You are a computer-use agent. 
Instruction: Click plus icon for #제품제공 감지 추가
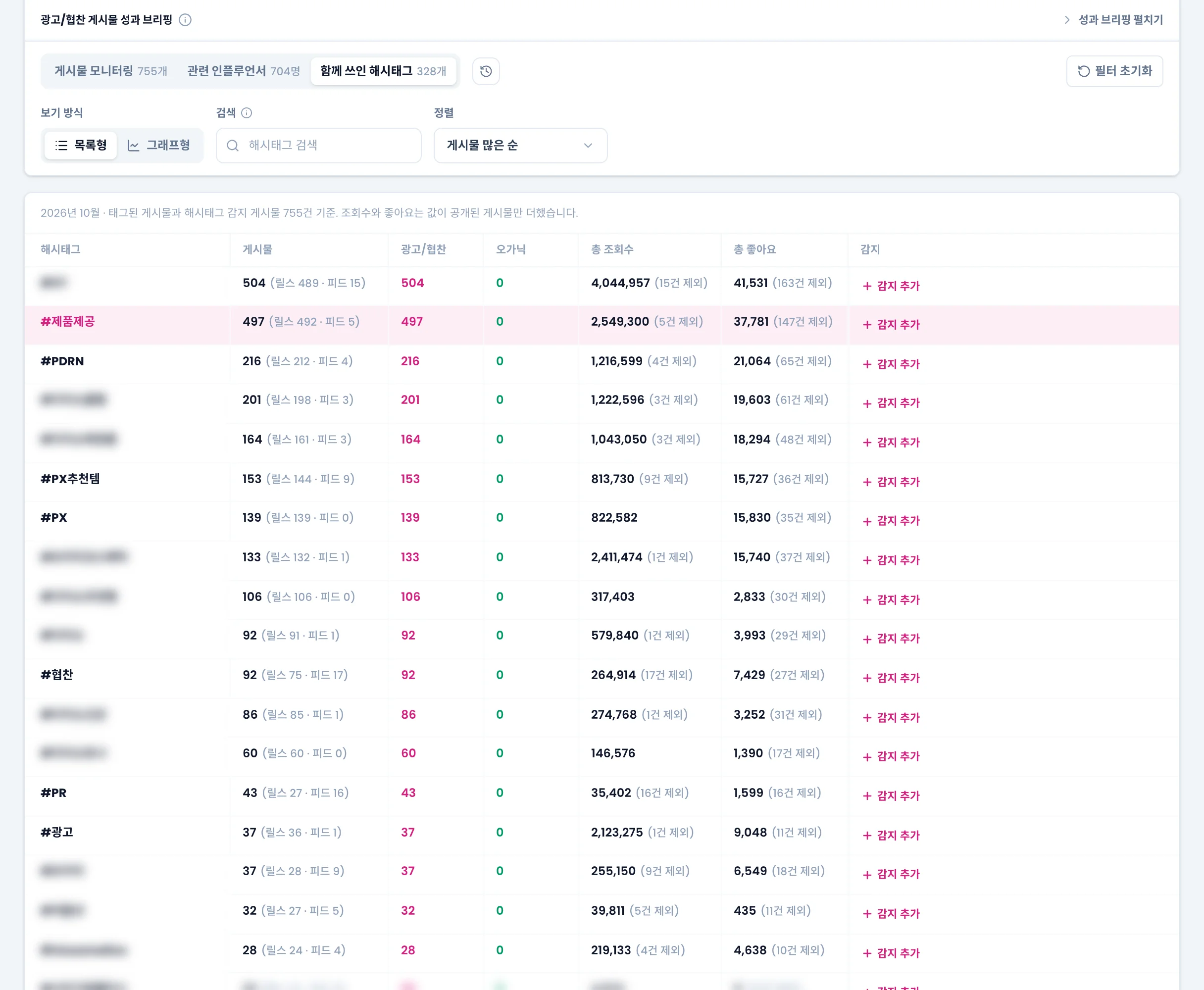867,325
